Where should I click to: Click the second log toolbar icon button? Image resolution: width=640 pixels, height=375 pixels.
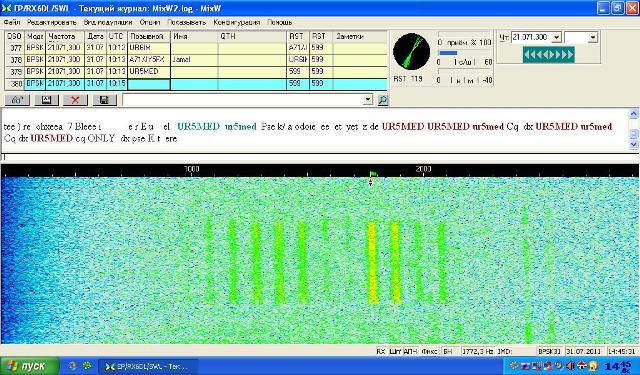click(47, 100)
